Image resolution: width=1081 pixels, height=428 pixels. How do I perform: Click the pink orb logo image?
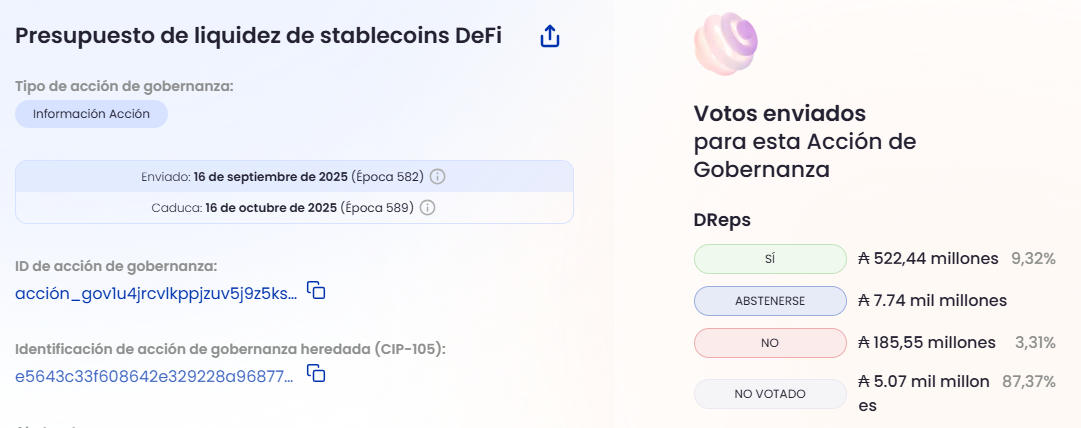[726, 44]
